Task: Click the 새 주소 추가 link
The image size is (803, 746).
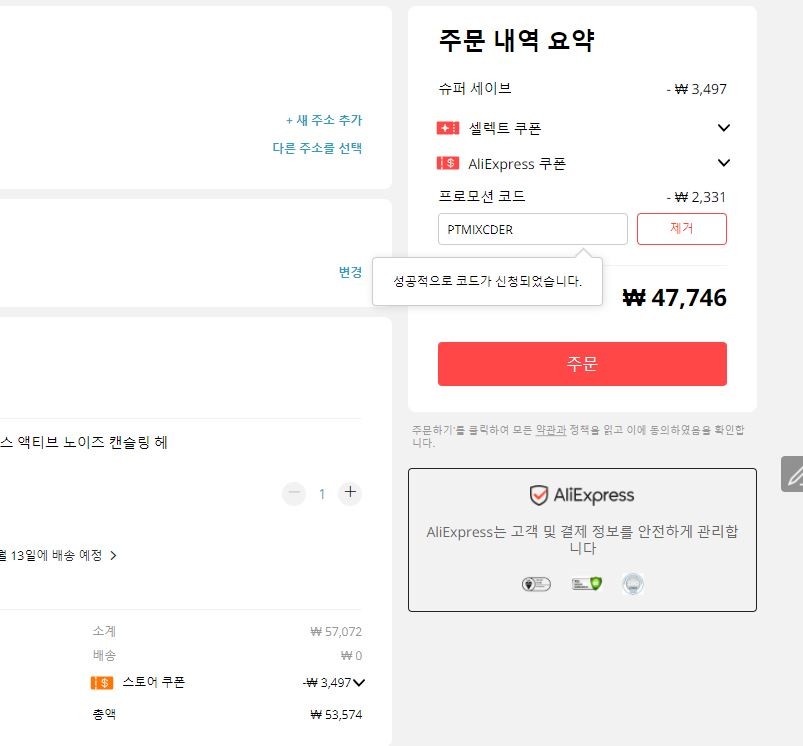Action: 324,120
